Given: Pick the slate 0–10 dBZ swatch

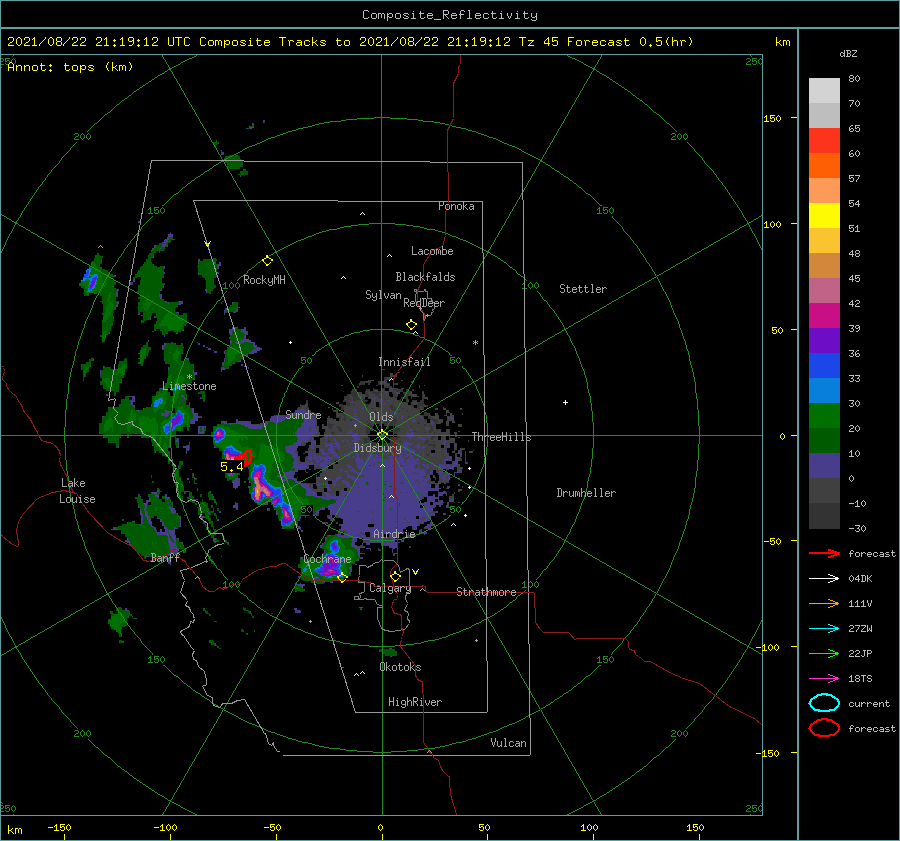Looking at the screenshot, I should (x=824, y=466).
